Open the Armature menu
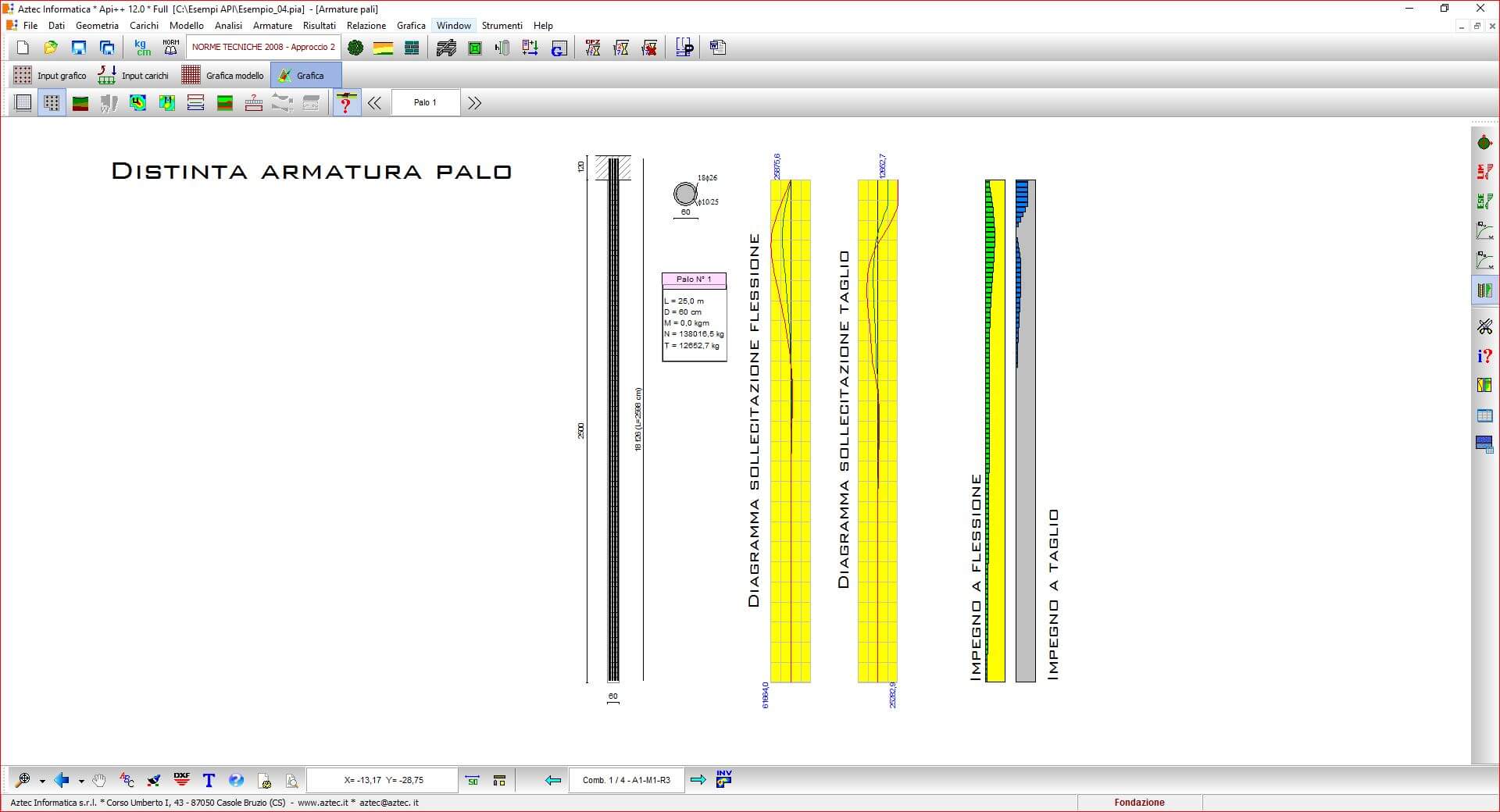The height and width of the screenshot is (812, 1500). [x=272, y=26]
